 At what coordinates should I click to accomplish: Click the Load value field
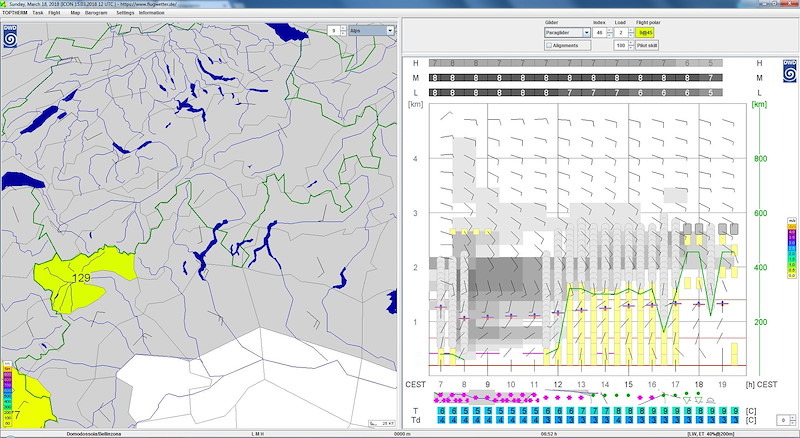(x=621, y=33)
